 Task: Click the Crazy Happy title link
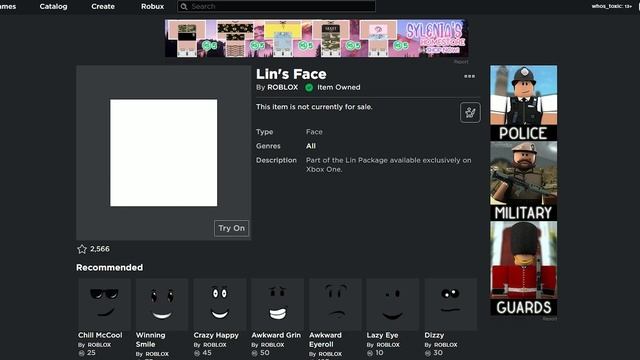(216, 335)
